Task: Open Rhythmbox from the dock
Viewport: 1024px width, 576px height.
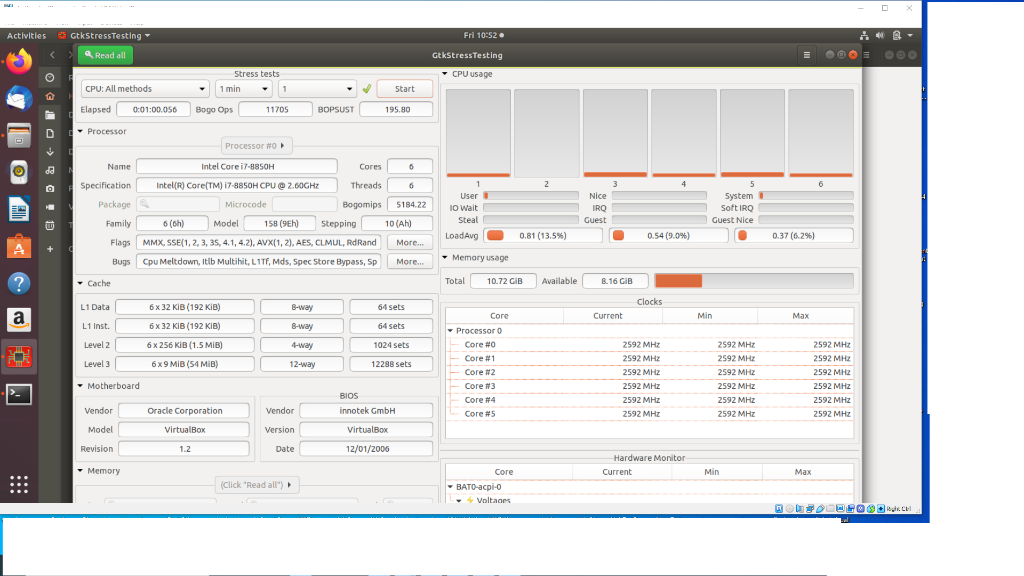Action: point(19,172)
